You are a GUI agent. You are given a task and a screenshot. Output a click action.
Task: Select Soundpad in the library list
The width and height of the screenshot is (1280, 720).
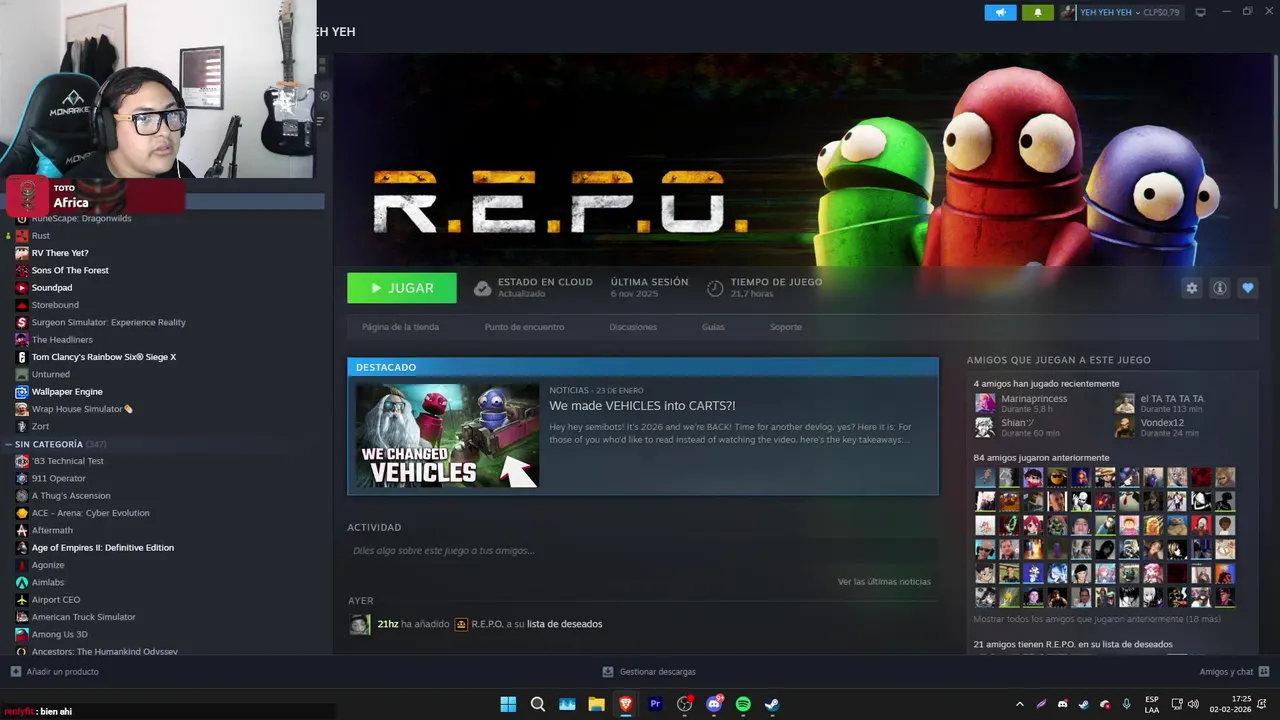pos(52,288)
